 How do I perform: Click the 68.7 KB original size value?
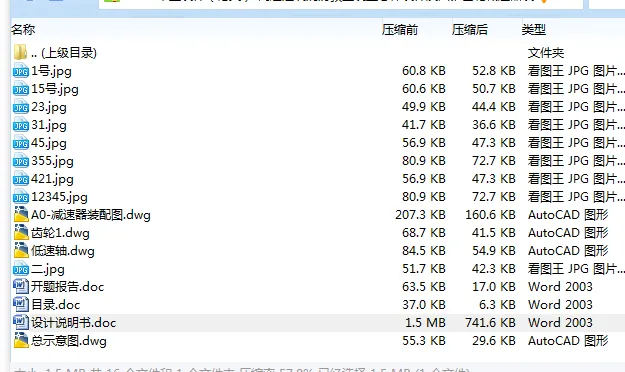pos(424,232)
